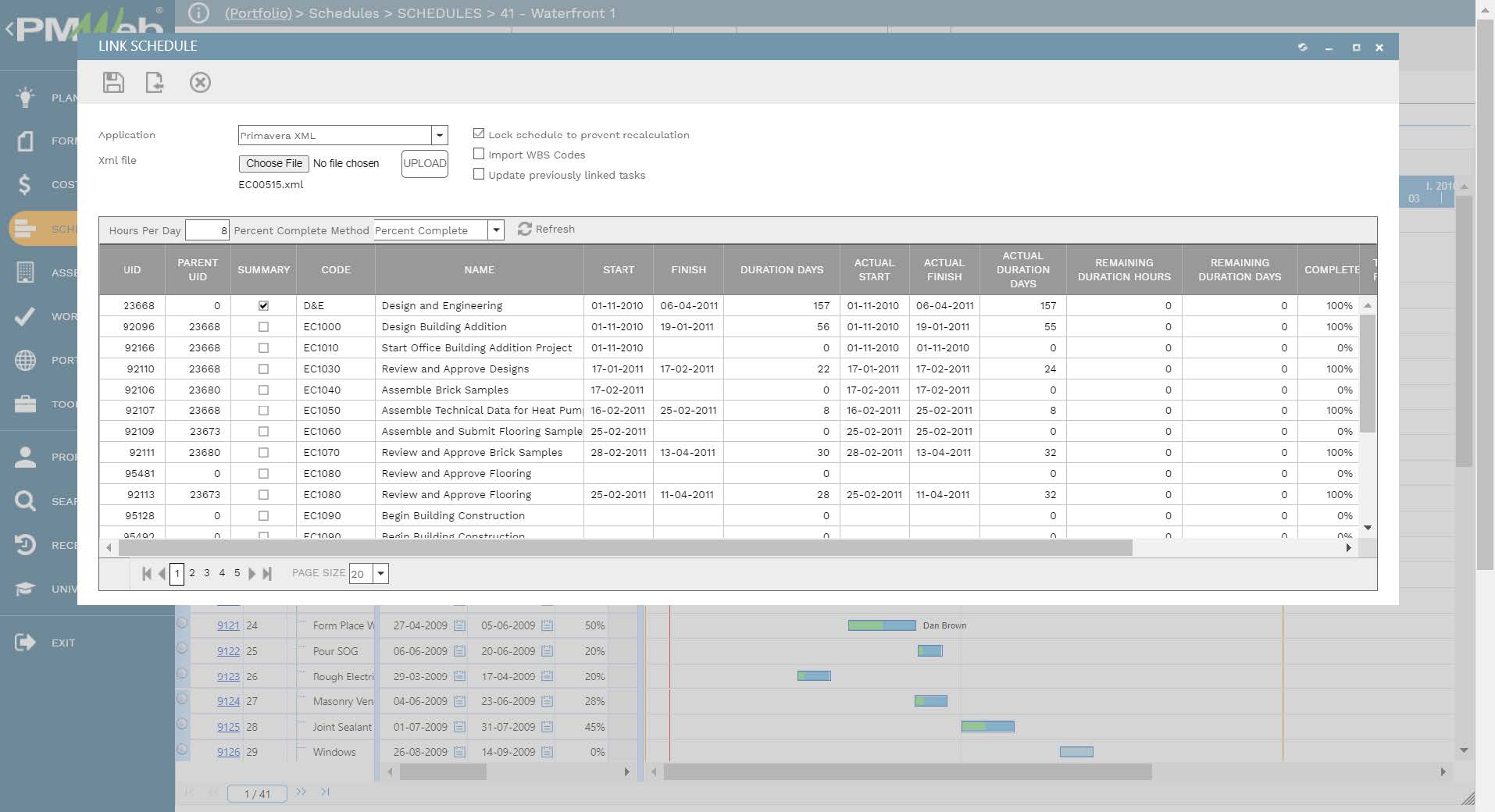Open the Cost dollar-sign sidebar icon
Viewport: 1495px width, 812px height.
25,184
